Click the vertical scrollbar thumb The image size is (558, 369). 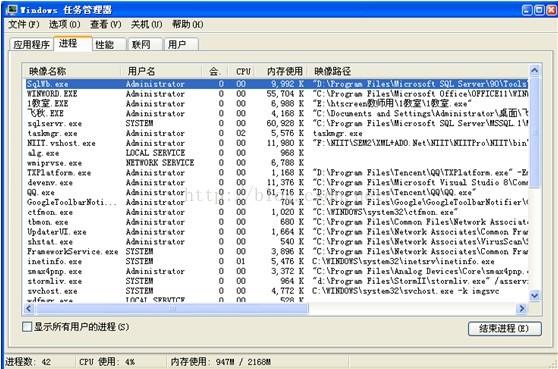[535, 133]
